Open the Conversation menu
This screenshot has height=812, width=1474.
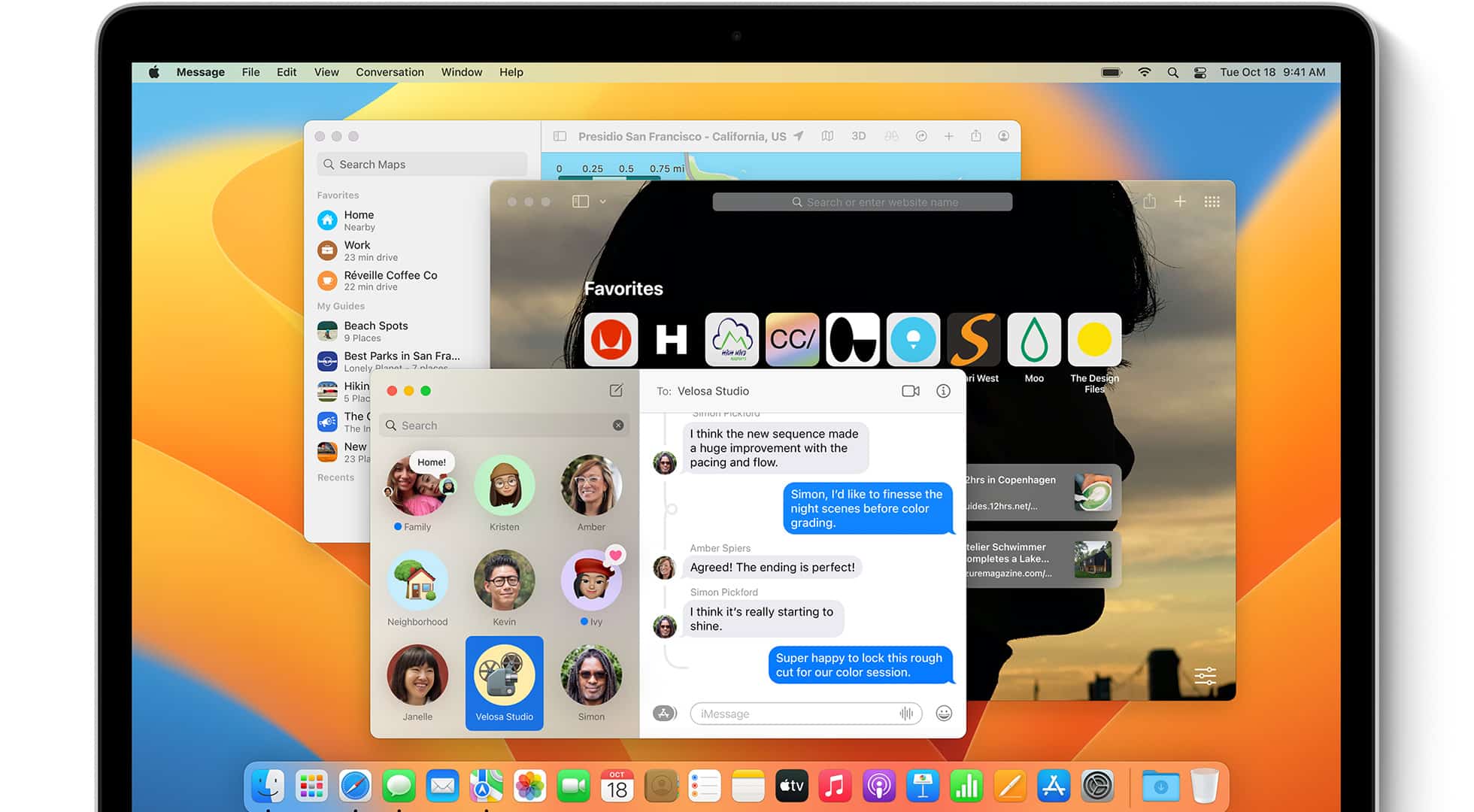click(390, 71)
